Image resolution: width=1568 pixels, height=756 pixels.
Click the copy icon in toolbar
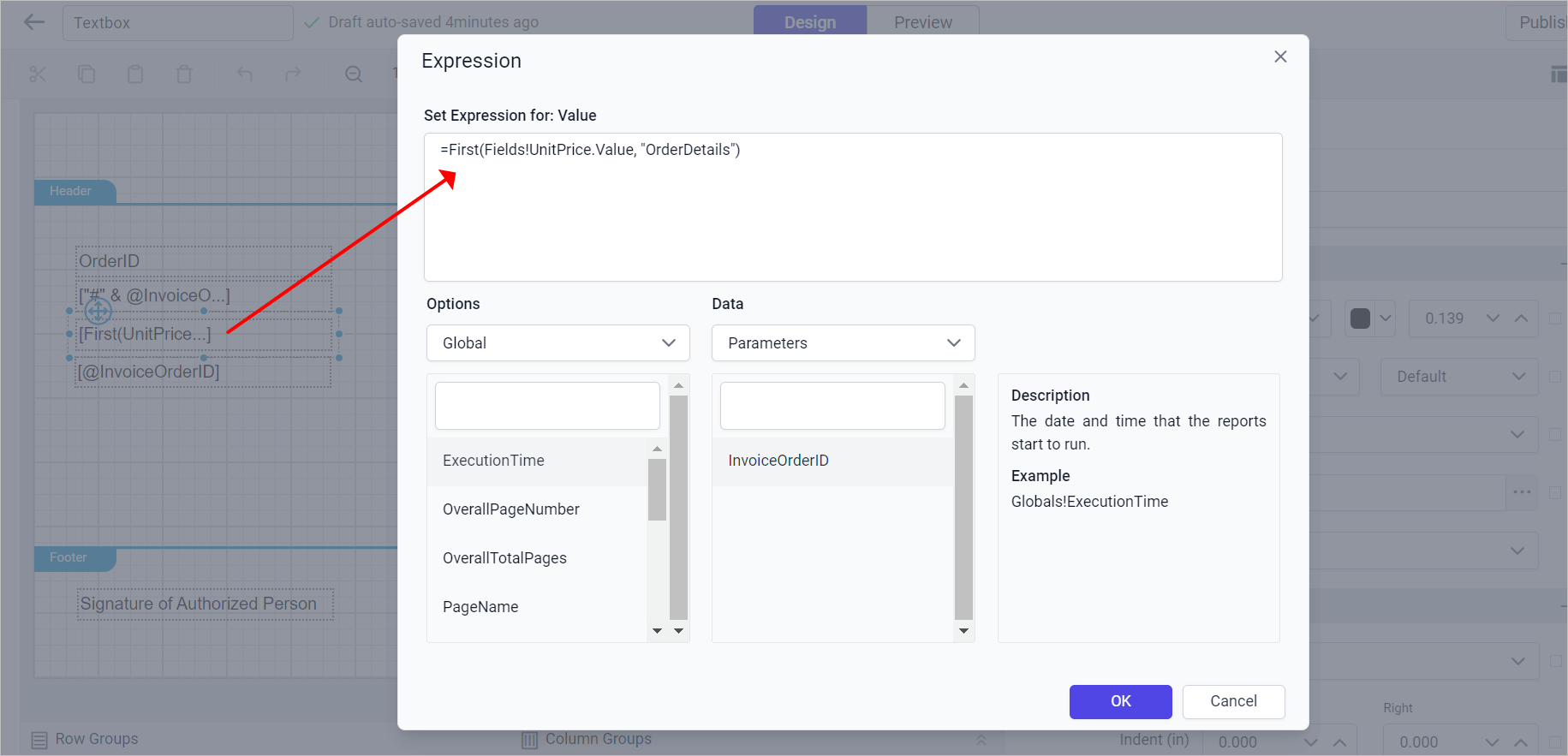coord(86,74)
